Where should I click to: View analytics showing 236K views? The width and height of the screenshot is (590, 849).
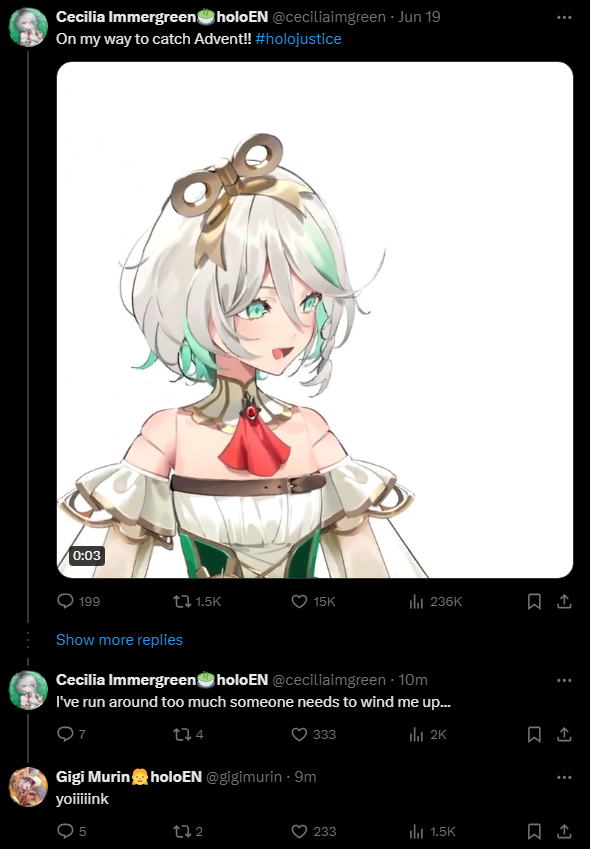(416, 601)
